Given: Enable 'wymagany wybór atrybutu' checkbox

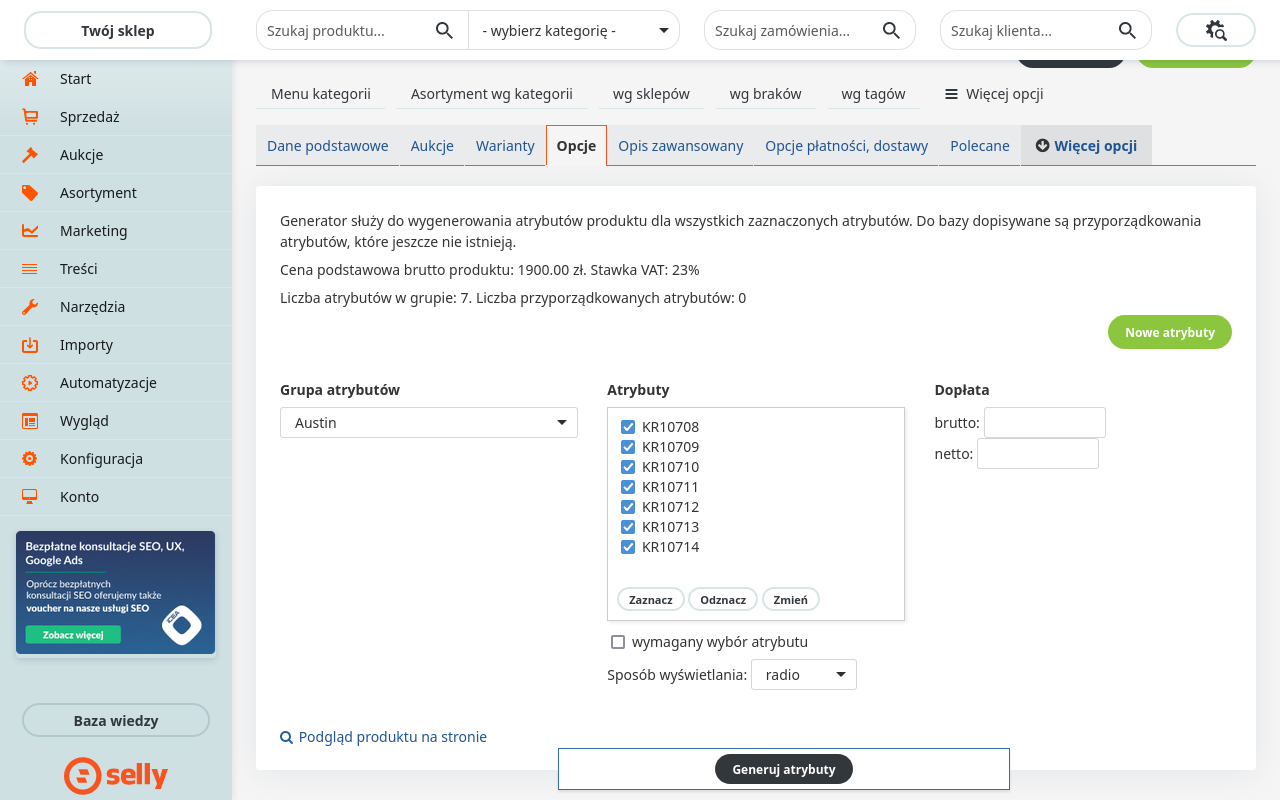Looking at the screenshot, I should tap(618, 642).
